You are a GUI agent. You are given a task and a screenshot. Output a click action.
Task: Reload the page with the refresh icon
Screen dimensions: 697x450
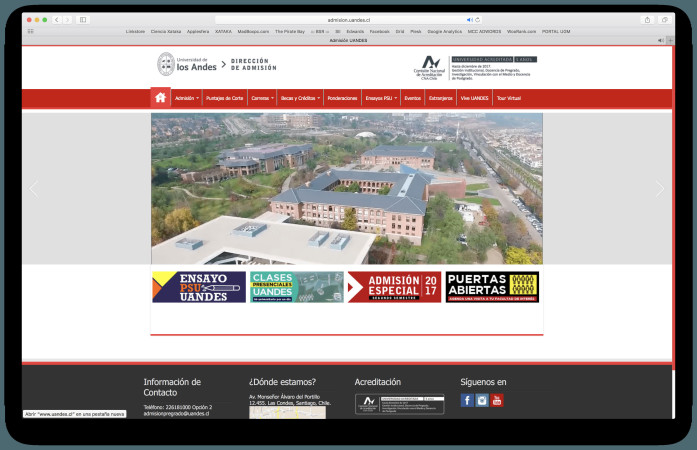477,20
